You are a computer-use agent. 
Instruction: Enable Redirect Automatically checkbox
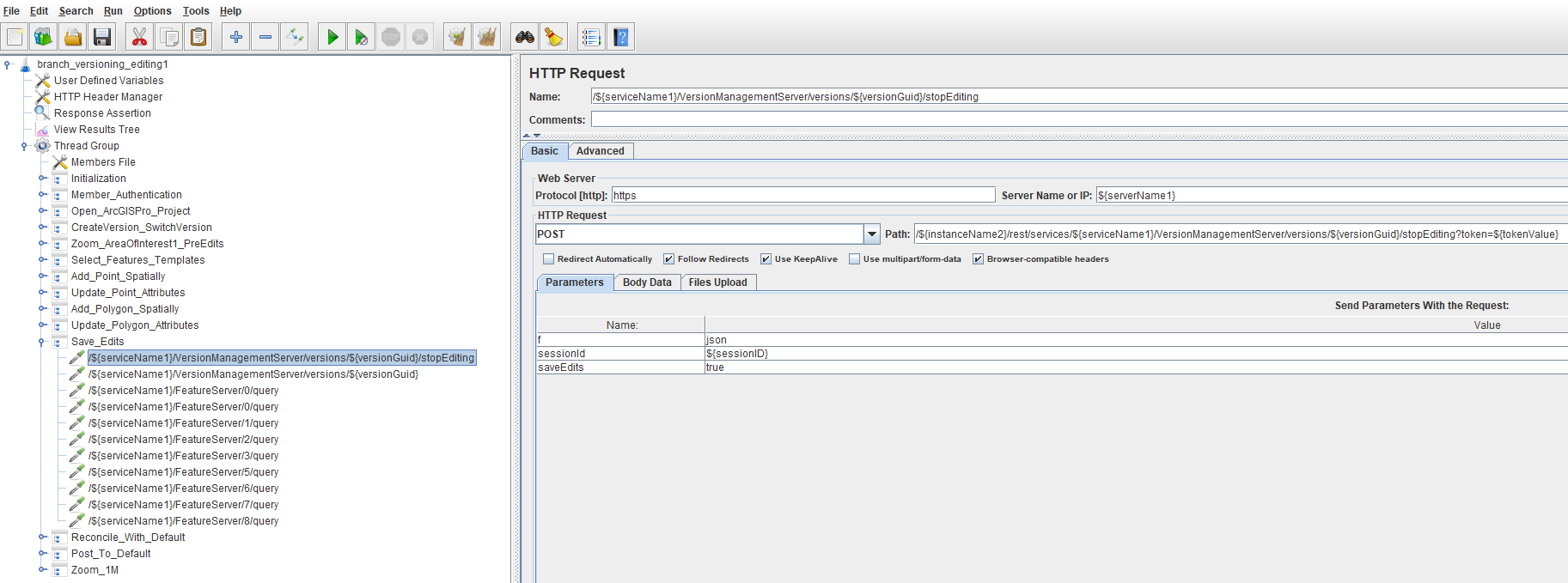548,259
